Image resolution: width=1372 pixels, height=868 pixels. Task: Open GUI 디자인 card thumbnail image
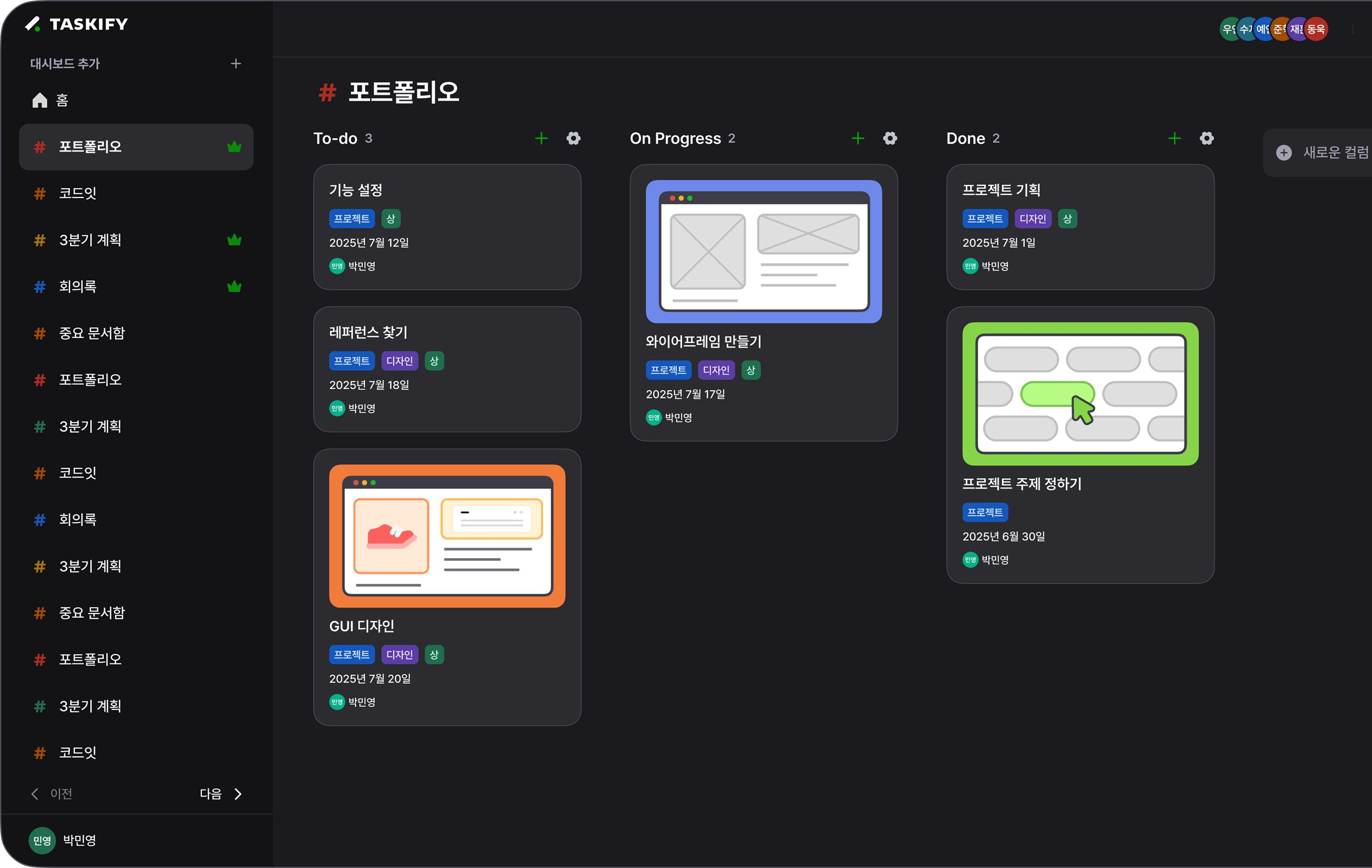[447, 536]
